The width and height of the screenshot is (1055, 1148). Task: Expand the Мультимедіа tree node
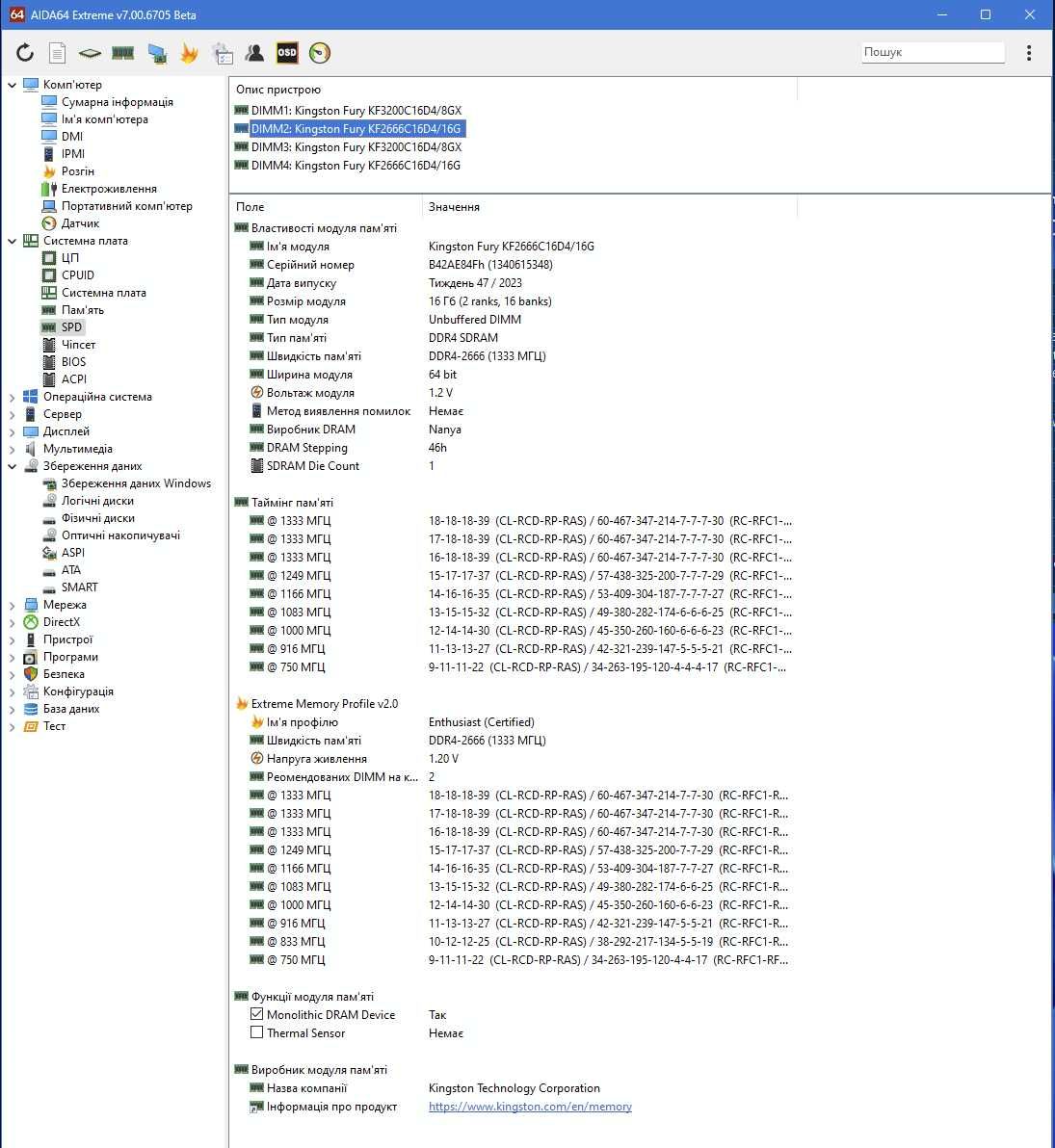point(12,449)
